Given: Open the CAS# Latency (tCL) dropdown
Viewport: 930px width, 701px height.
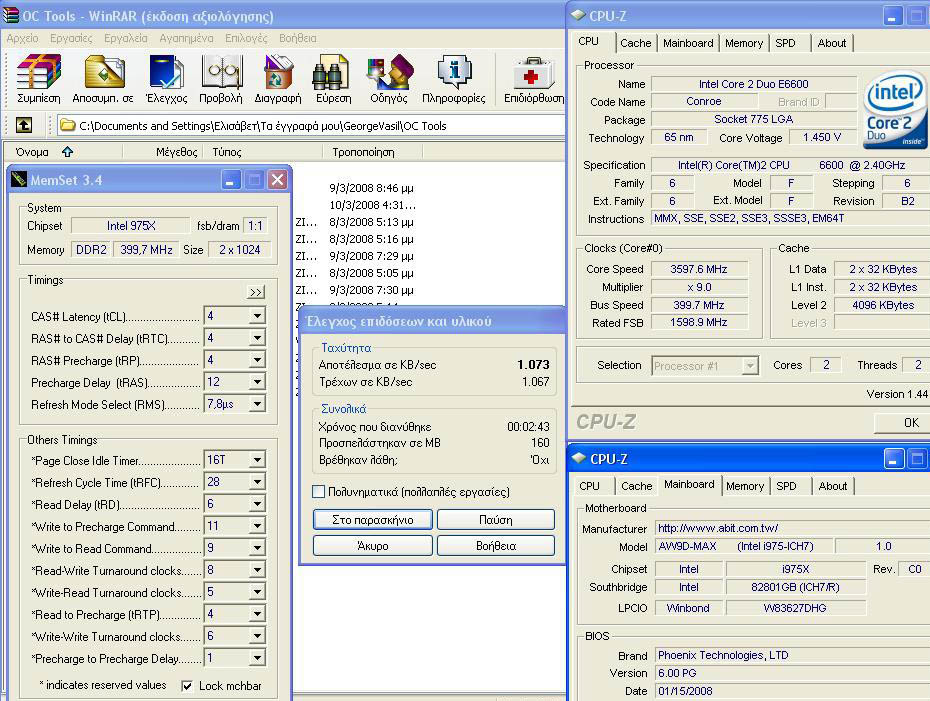Looking at the screenshot, I should (257, 316).
